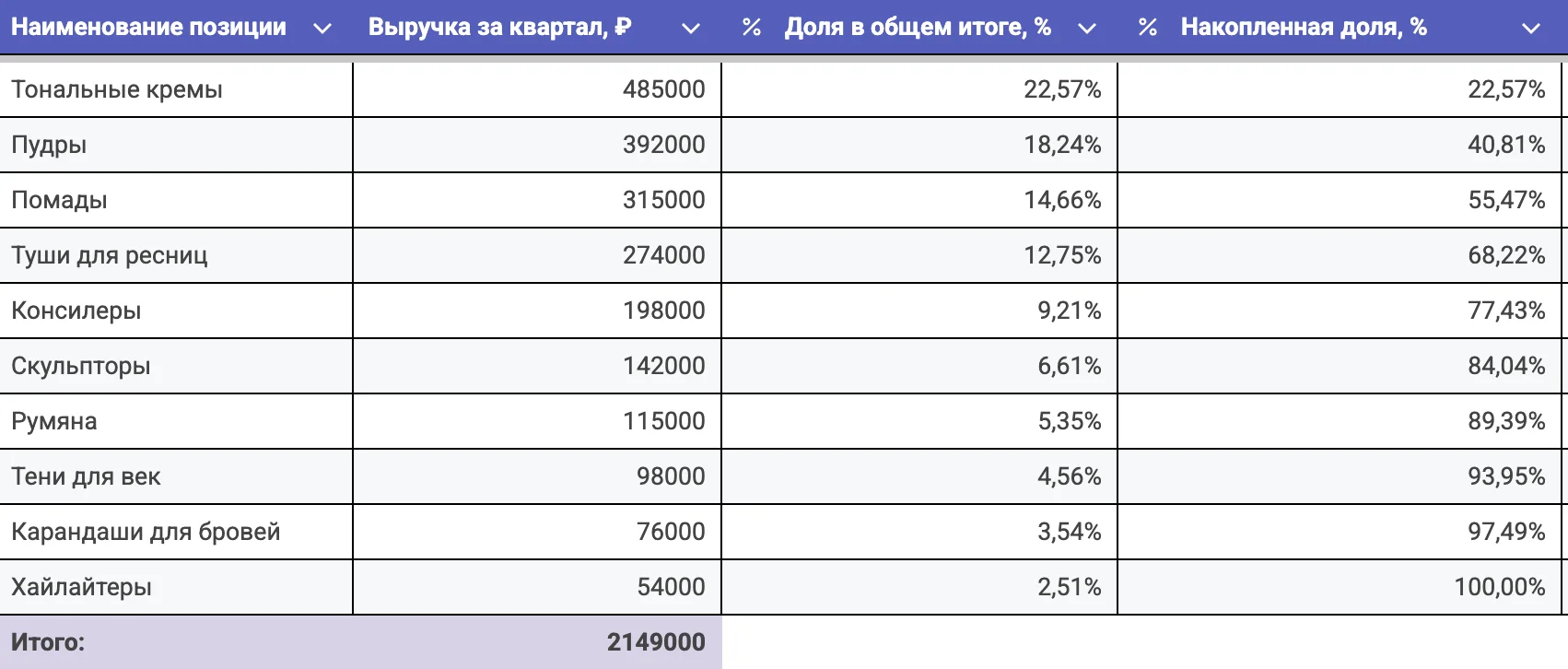This screenshot has width=1568, height=669.
Task: Open the "Доля в общем итоге" column dropdown chevron
Action: point(1087,29)
